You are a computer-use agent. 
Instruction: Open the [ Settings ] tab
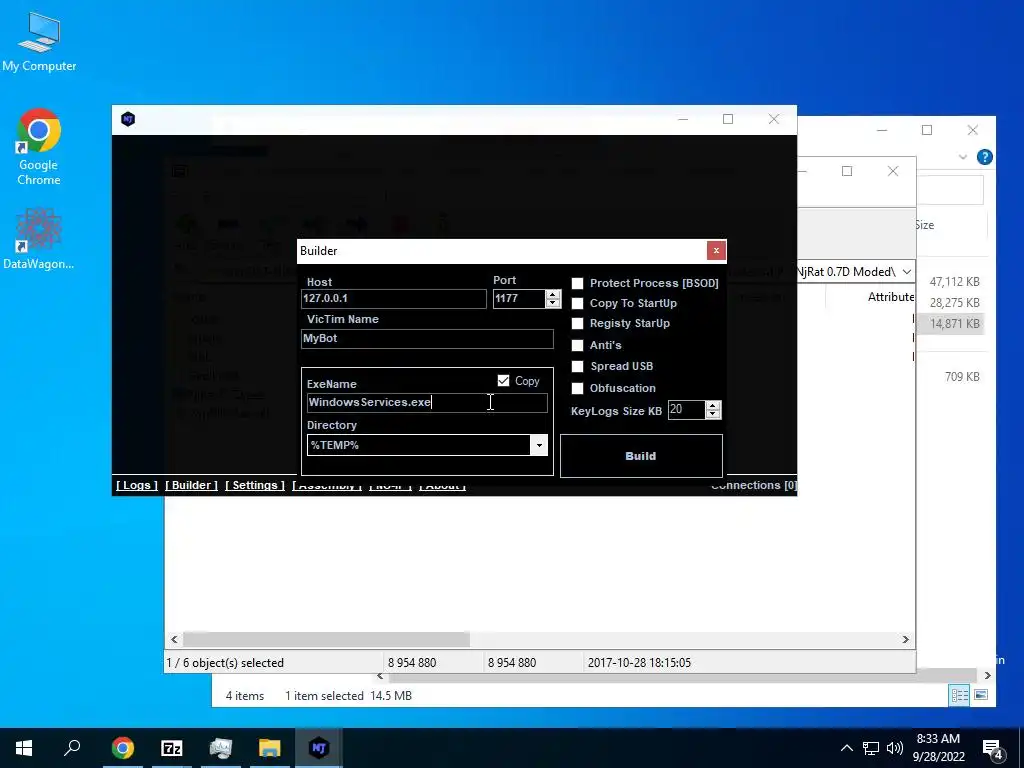point(255,485)
